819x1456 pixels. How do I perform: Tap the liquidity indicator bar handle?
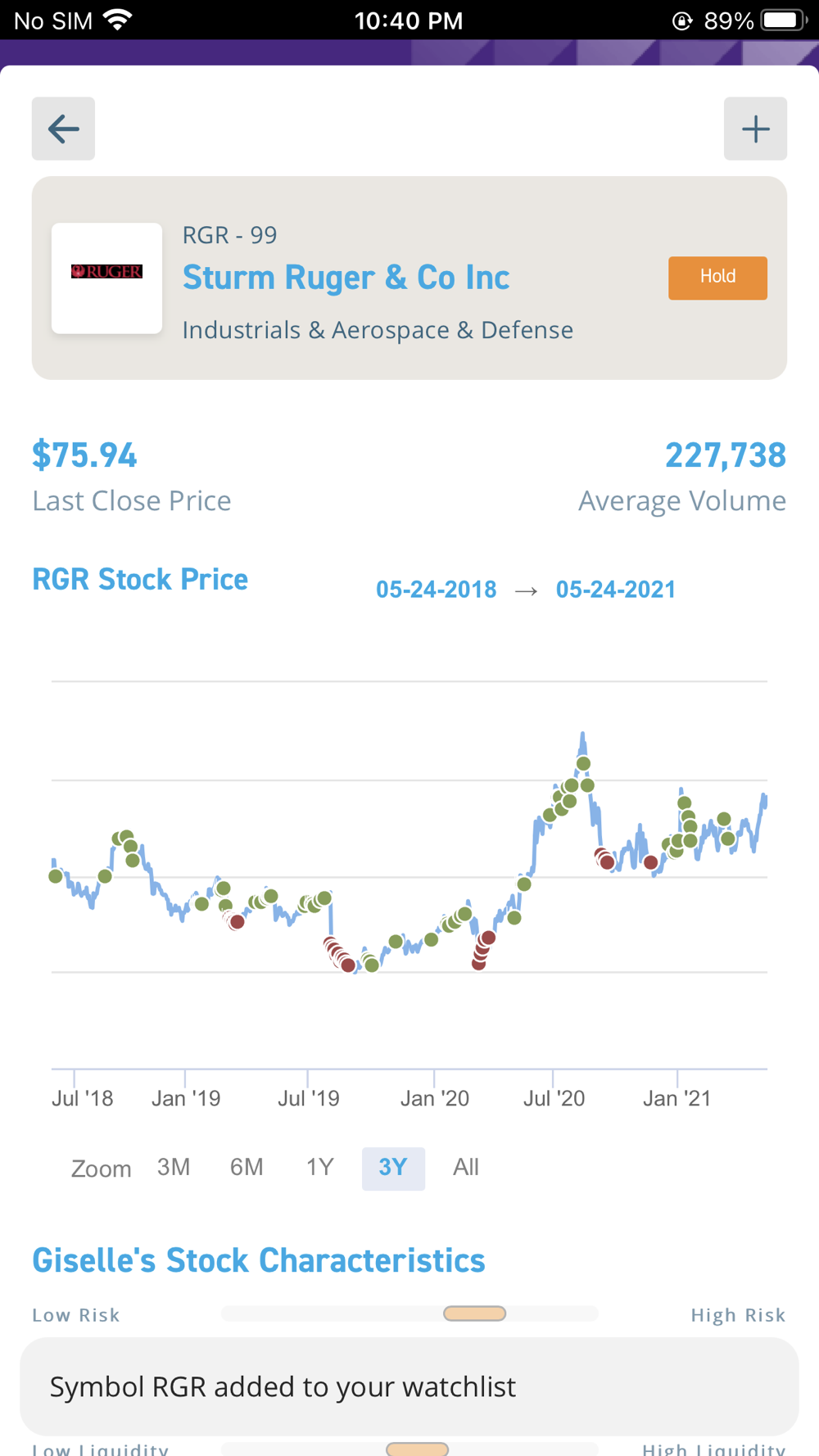(x=417, y=1449)
